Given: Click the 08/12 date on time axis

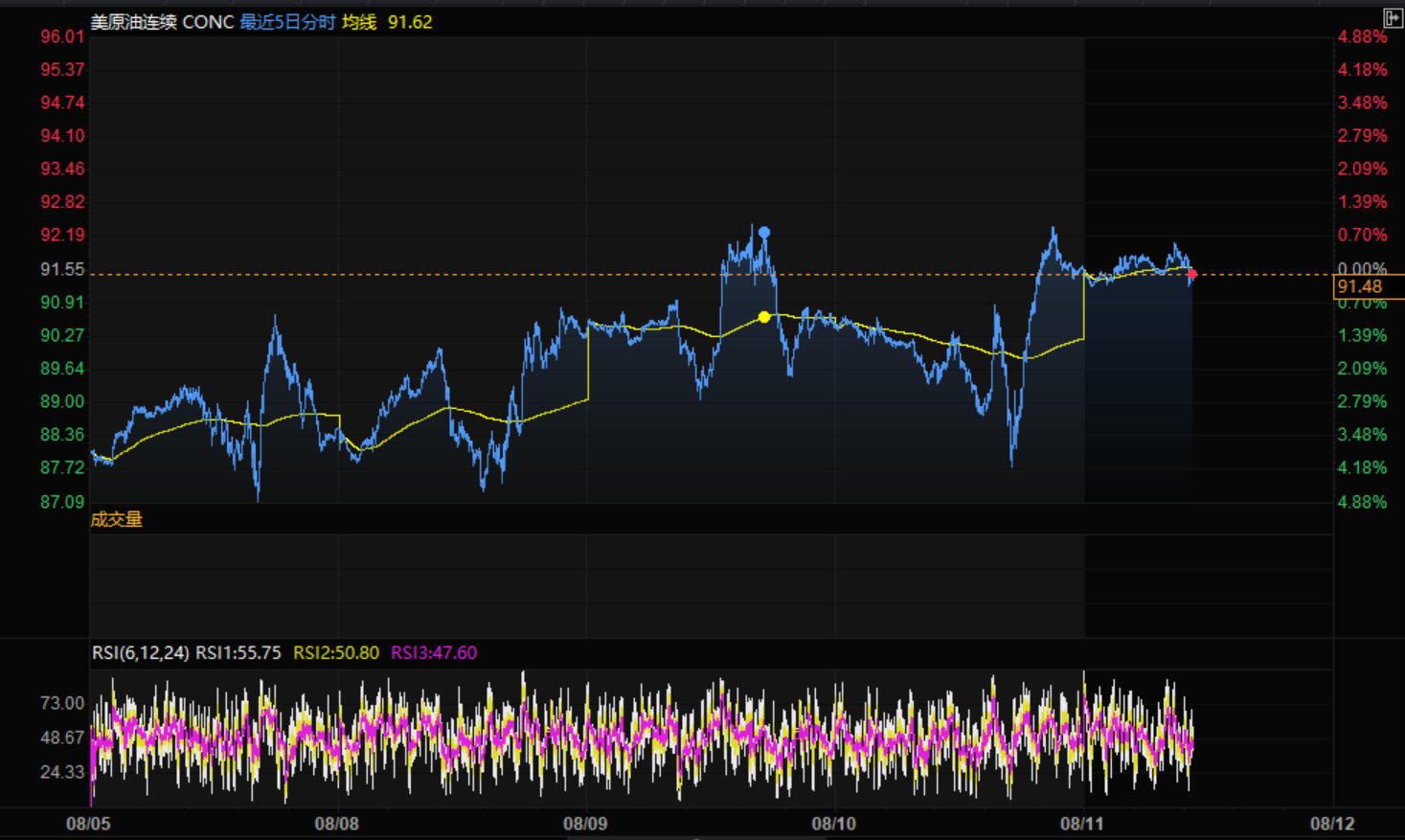Looking at the screenshot, I should (1332, 824).
